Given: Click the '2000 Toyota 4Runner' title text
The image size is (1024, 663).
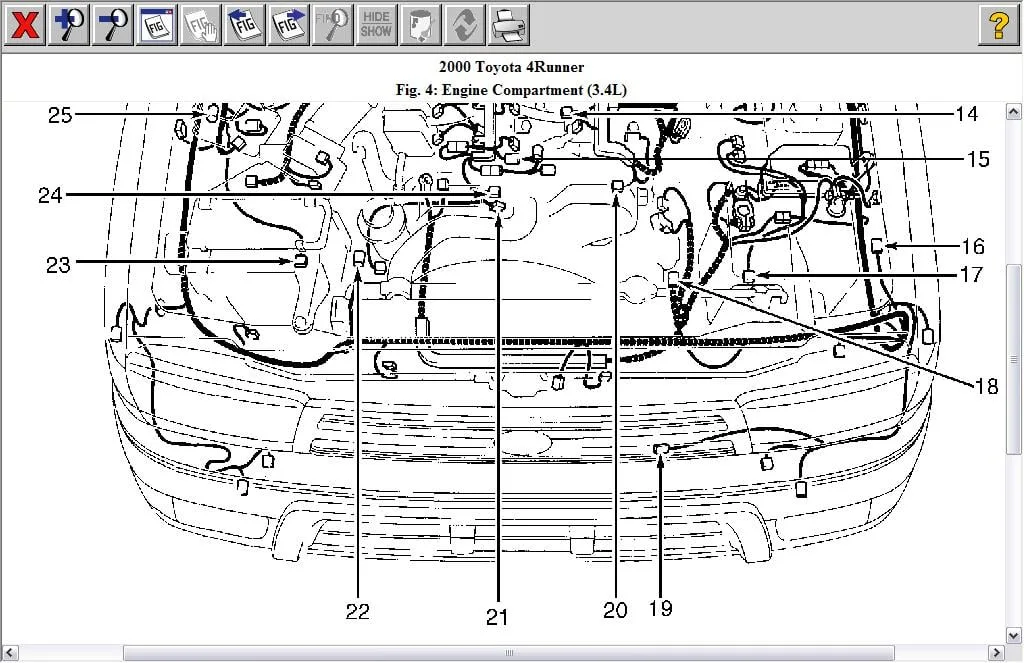Looking at the screenshot, I should pyautogui.click(x=511, y=67).
